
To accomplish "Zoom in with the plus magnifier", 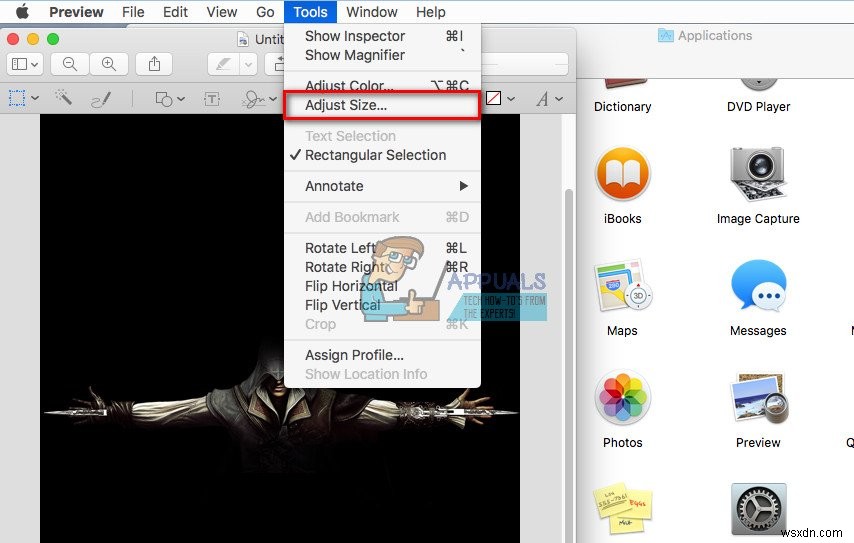I will coord(109,64).
